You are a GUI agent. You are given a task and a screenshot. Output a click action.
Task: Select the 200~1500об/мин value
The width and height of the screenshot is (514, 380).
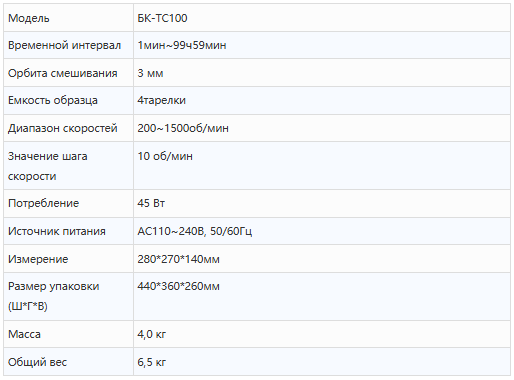(x=183, y=128)
